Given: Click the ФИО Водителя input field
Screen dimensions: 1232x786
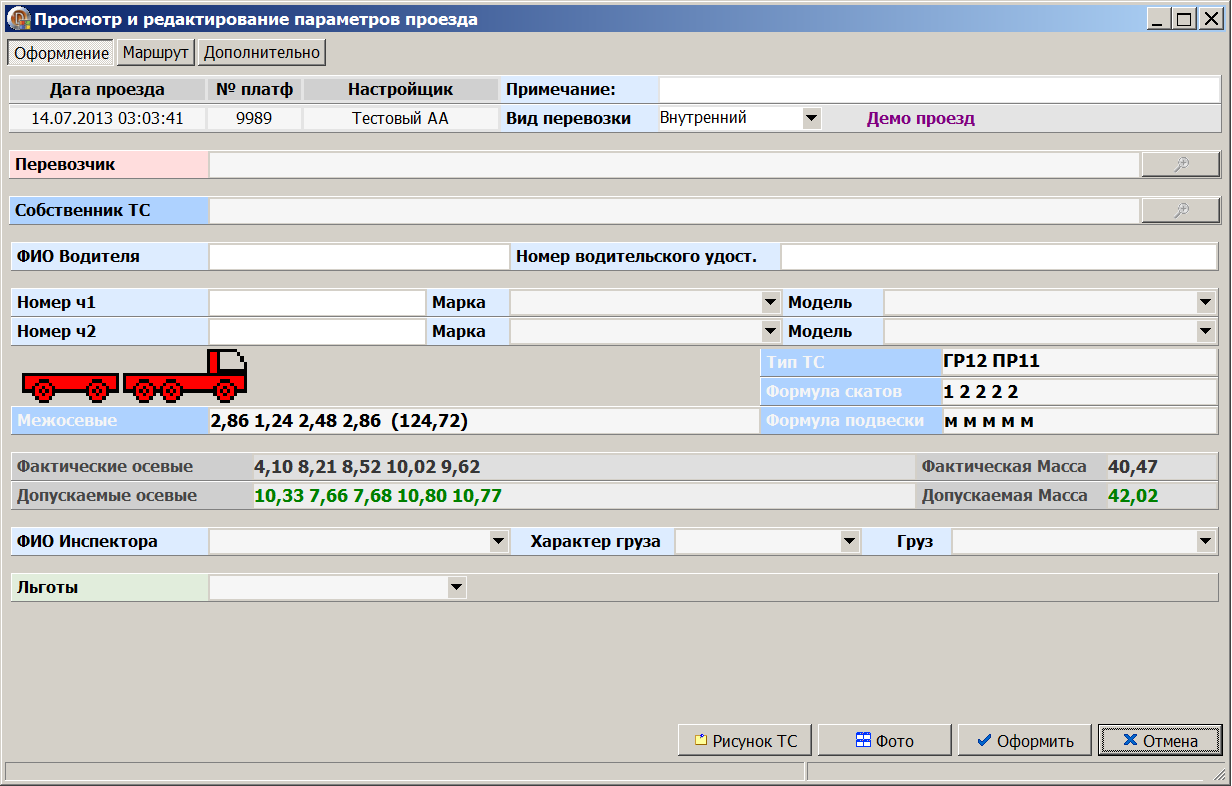Looking at the screenshot, I should [359, 257].
